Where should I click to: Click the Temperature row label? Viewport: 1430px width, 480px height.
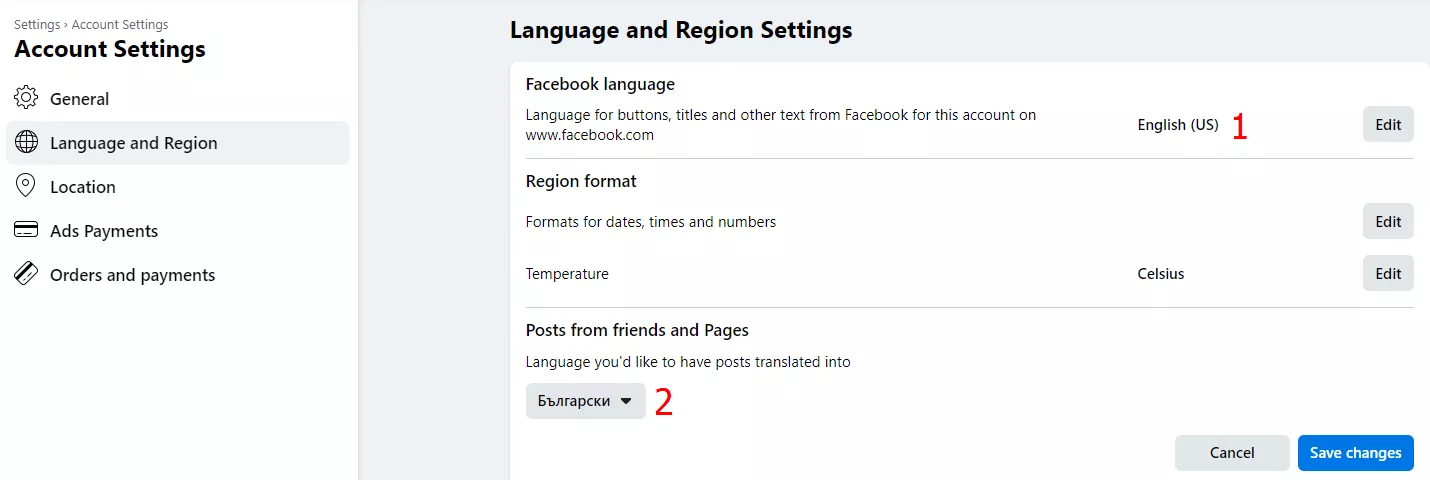click(x=567, y=274)
